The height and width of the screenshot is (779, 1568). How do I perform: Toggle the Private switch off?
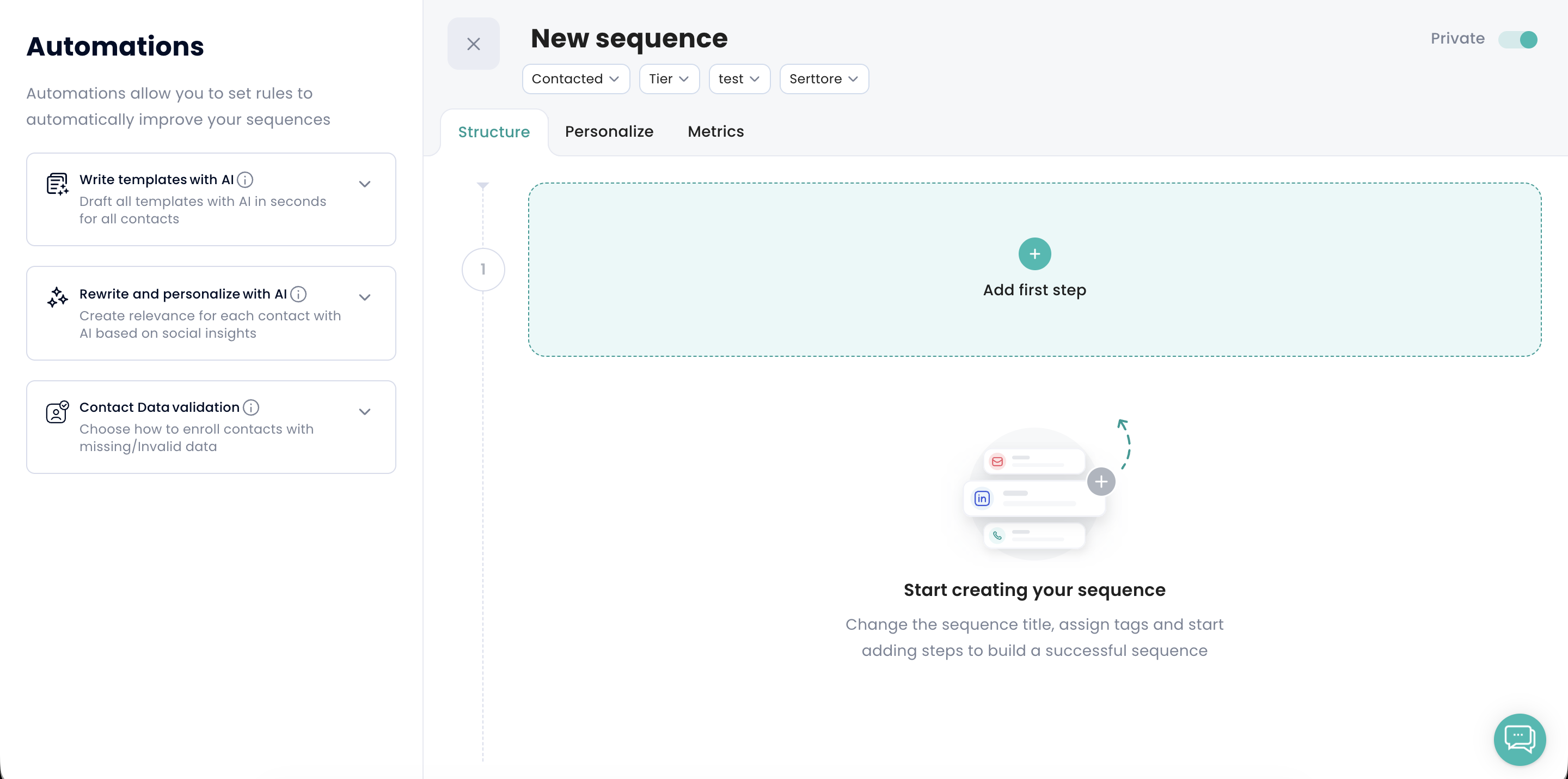(x=1517, y=40)
